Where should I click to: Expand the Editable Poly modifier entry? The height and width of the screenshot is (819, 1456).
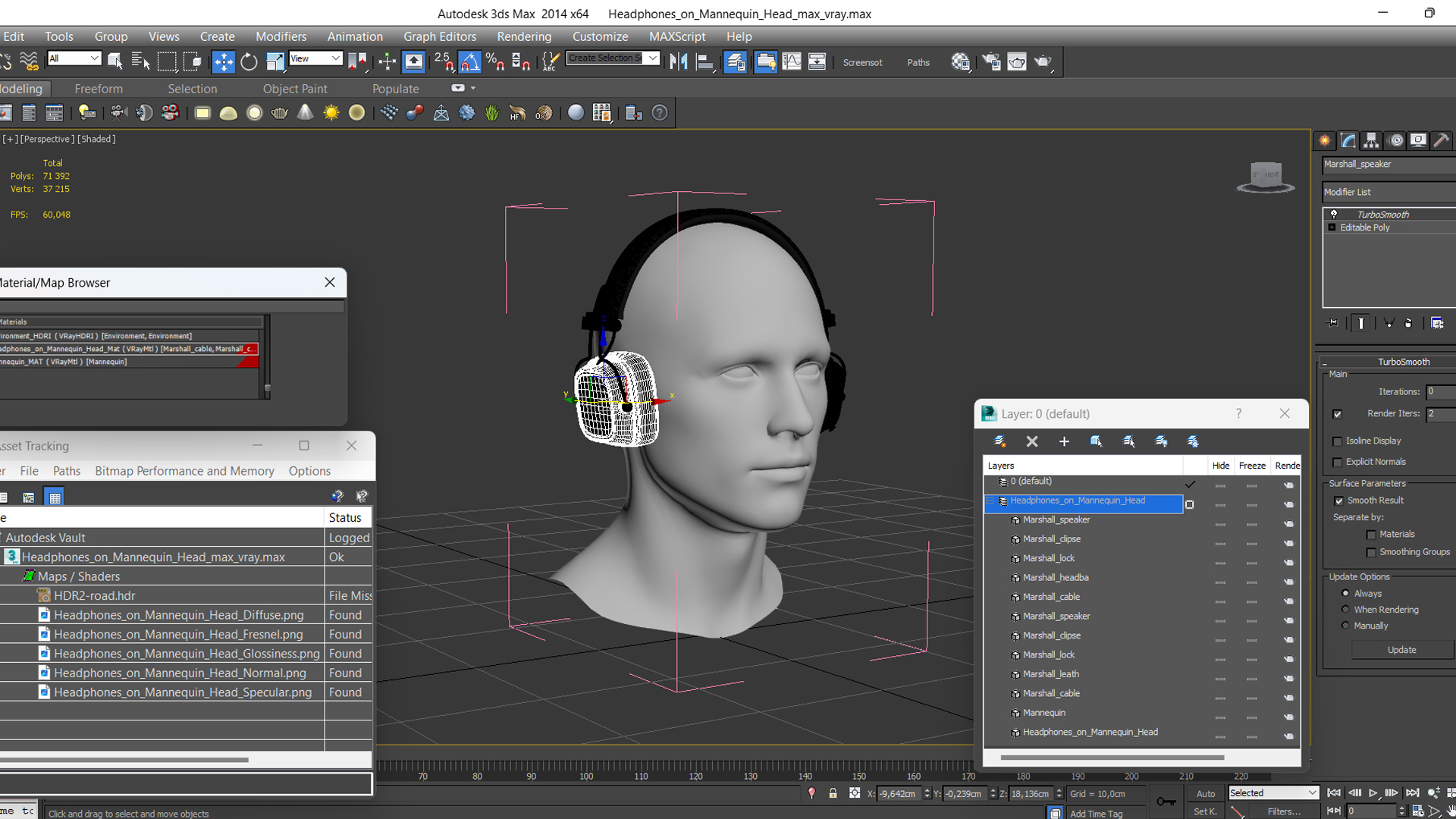(x=1332, y=227)
